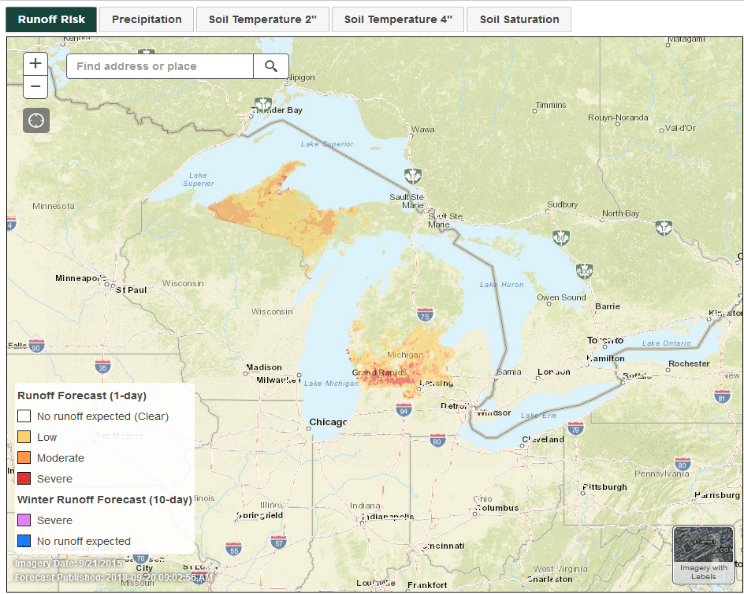The height and width of the screenshot is (594, 744).
Task: Select the Soil Saturation tab
Action: pos(519,20)
